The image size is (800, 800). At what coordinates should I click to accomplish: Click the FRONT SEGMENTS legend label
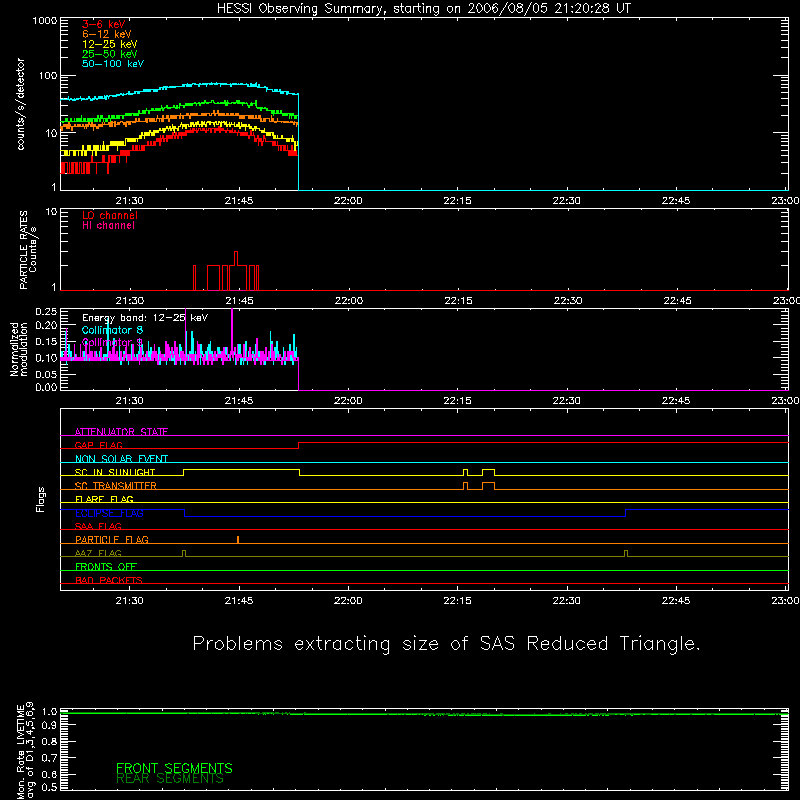[174, 768]
